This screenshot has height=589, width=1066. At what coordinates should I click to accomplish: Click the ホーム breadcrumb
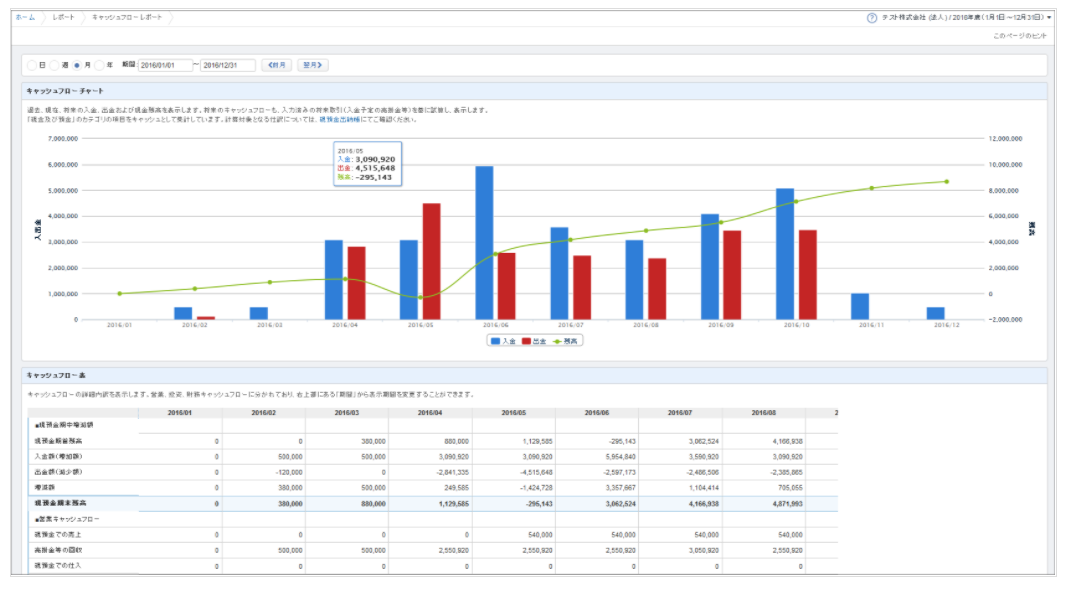[26, 18]
